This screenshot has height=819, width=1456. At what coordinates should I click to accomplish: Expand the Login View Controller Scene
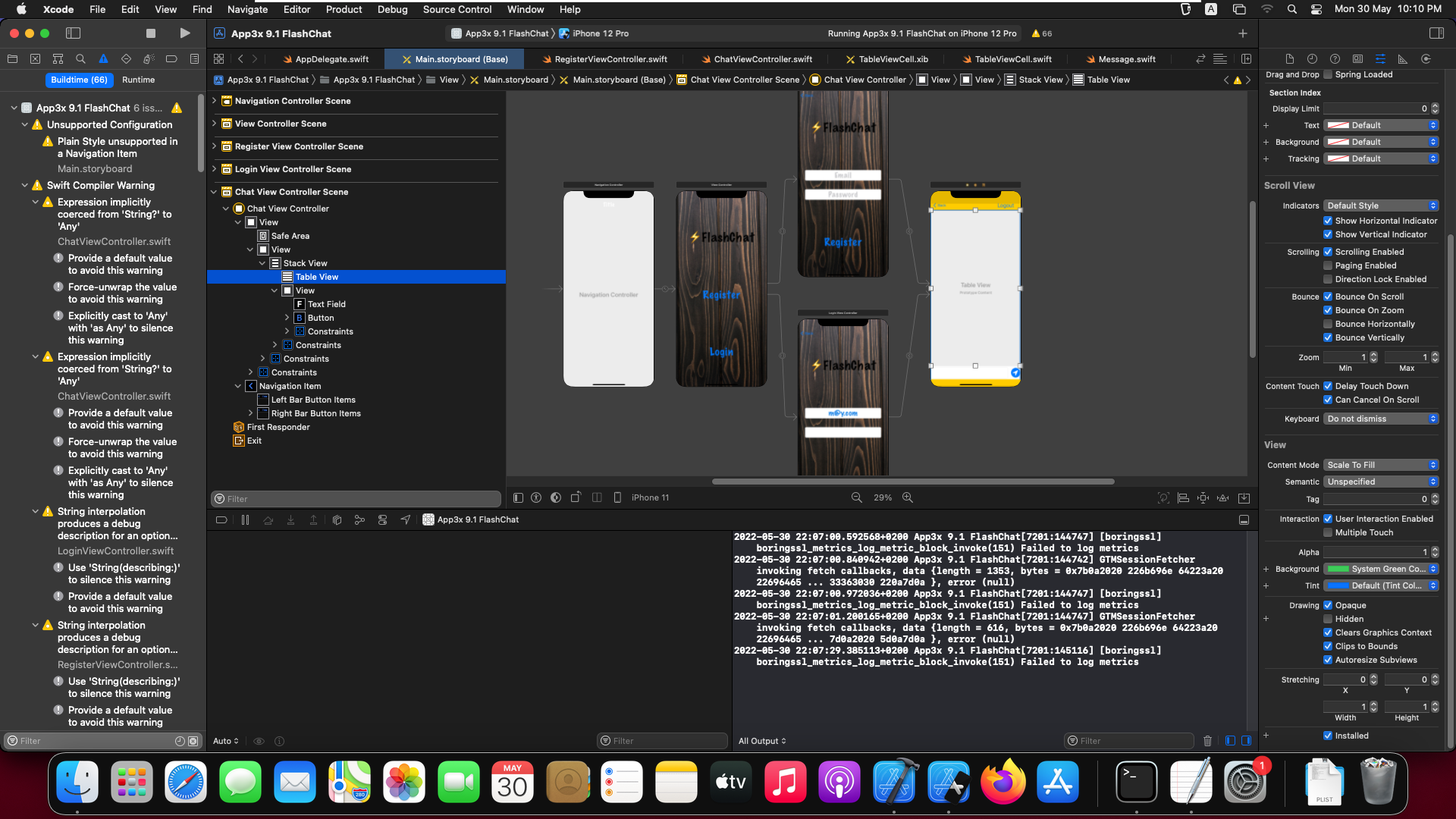[215, 169]
